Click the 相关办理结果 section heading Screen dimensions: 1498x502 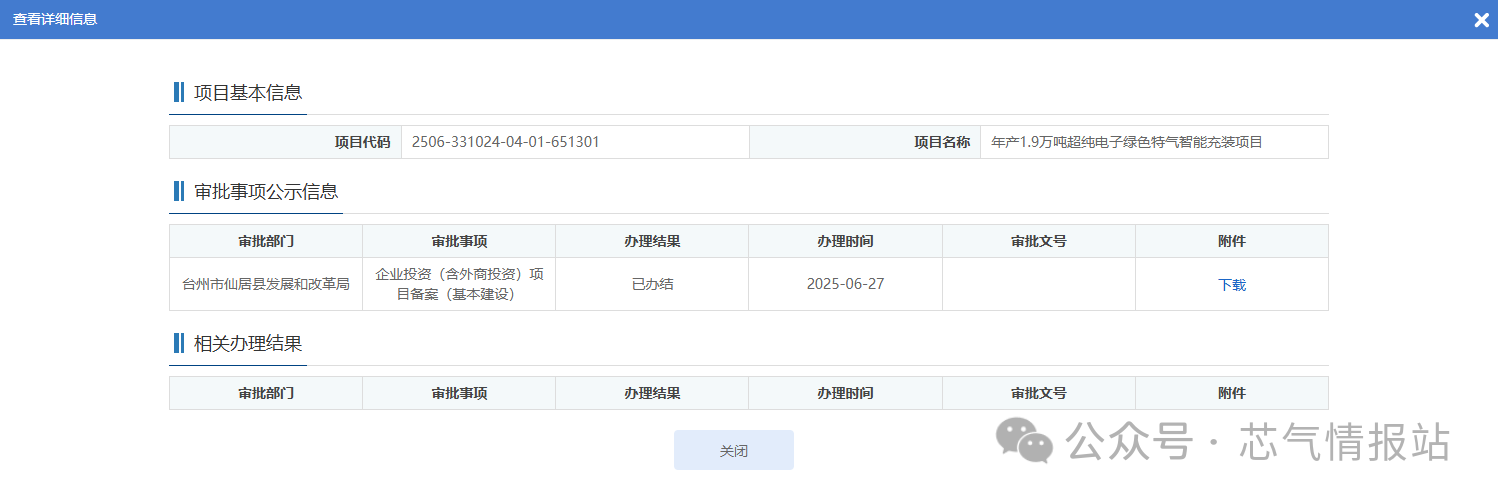(x=247, y=344)
